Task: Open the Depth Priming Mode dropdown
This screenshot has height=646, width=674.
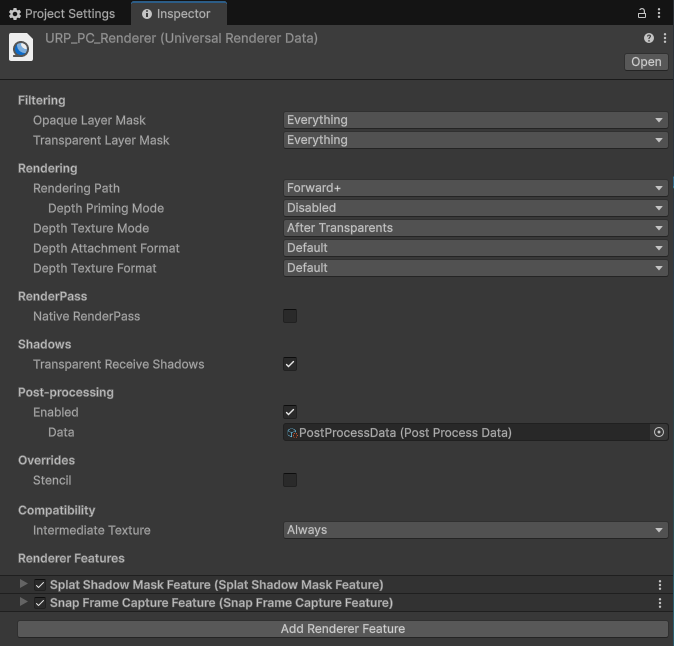Action: [475, 208]
